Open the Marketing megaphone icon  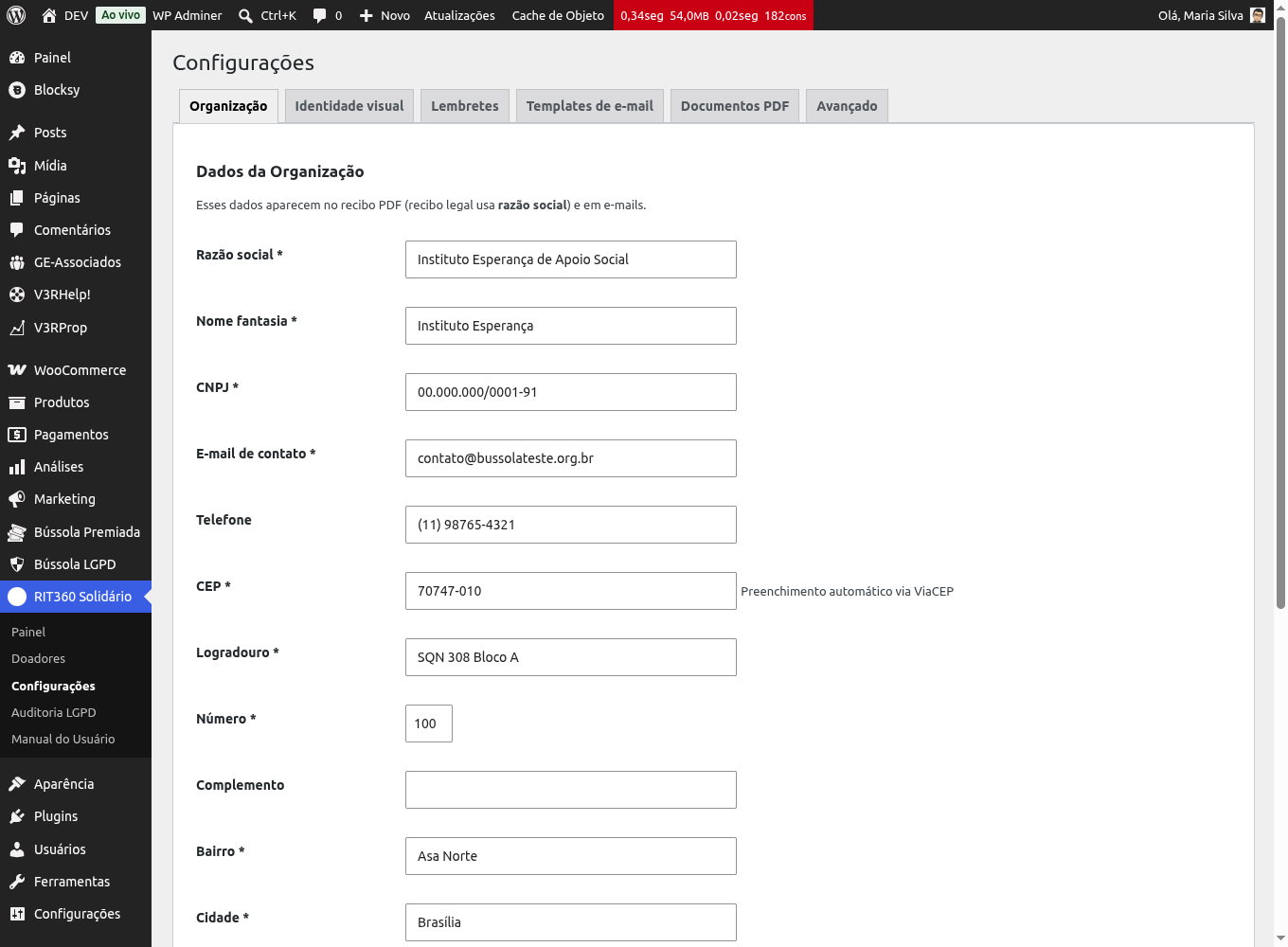17,499
